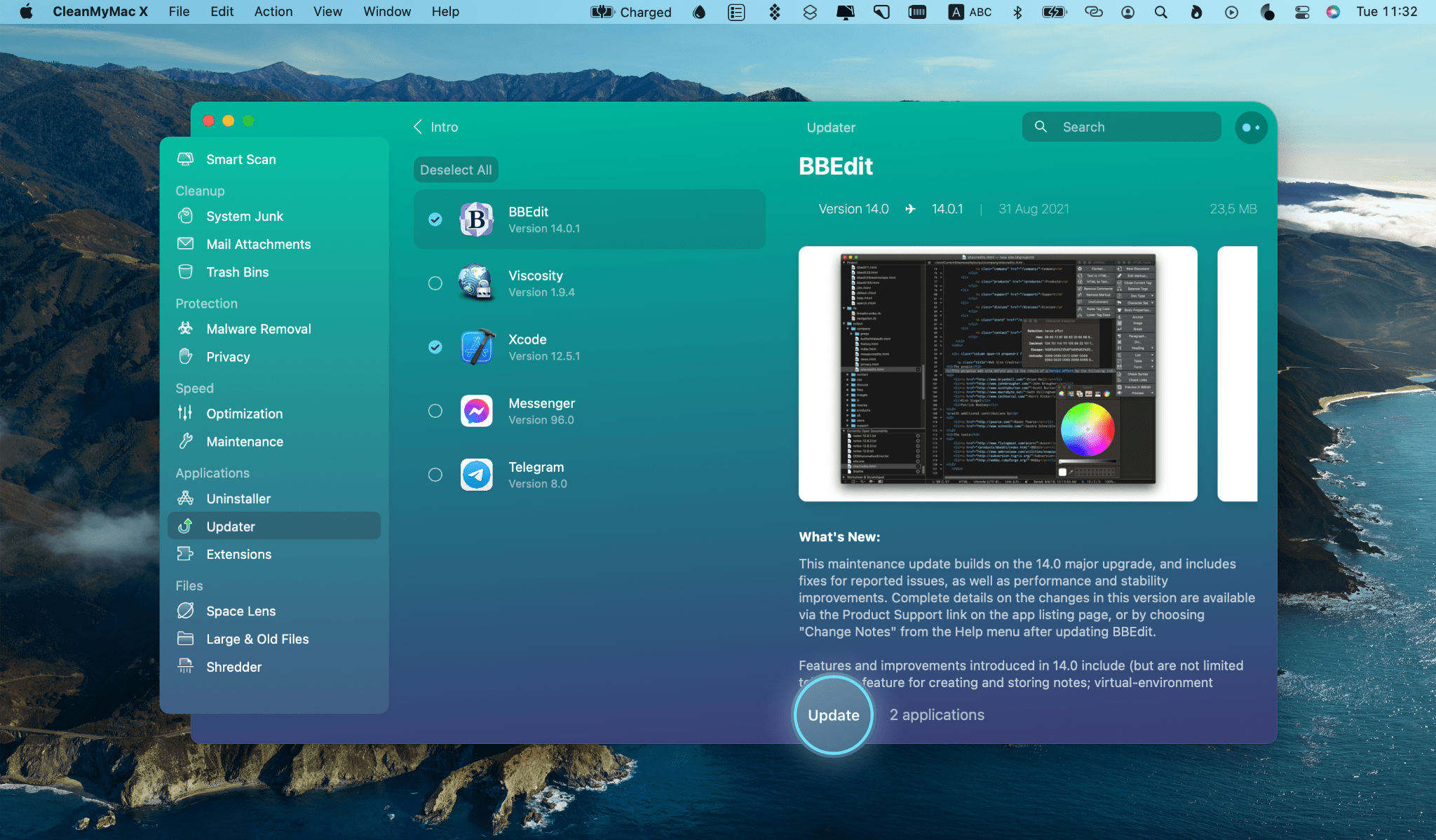Open the options menu in top-right corner
This screenshot has width=1436, height=840.
pyautogui.click(x=1251, y=127)
